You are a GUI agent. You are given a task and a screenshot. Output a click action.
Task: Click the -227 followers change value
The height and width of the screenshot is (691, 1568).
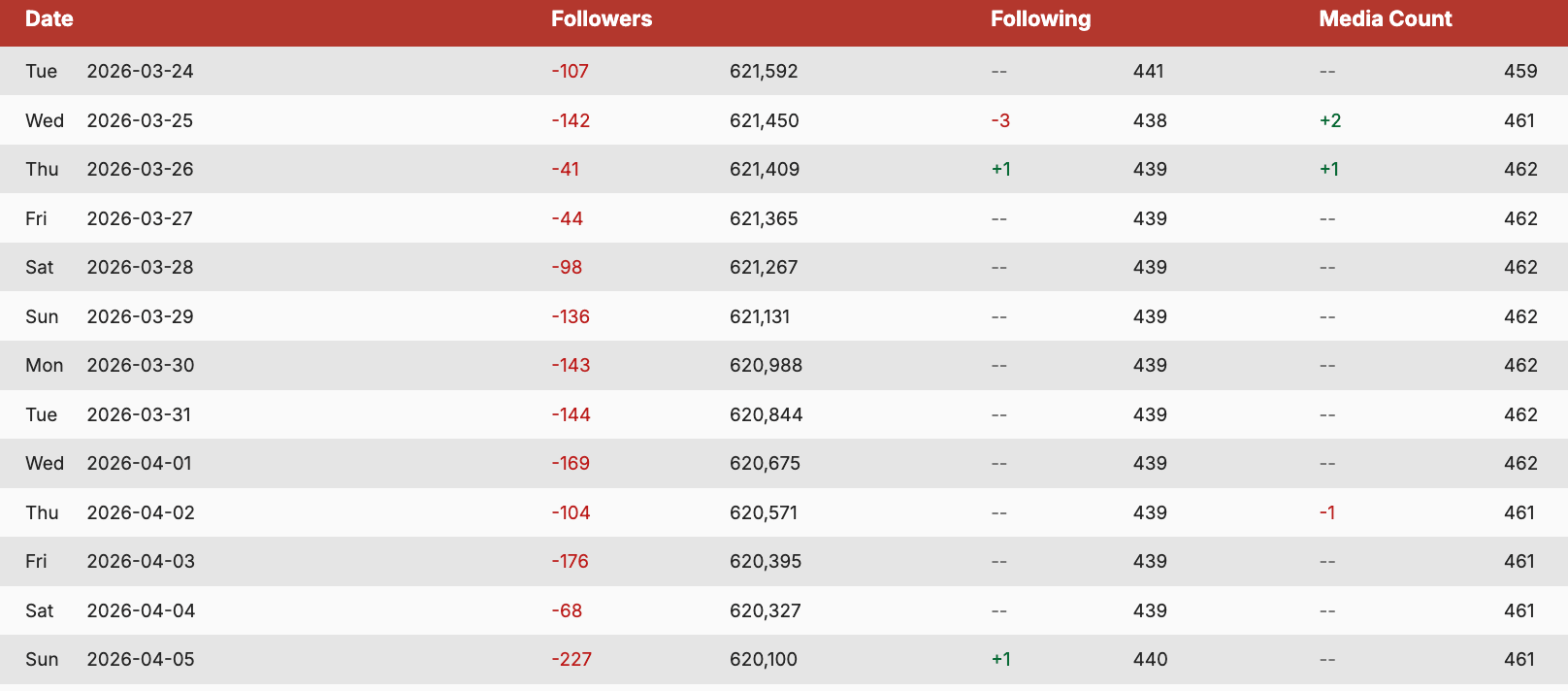point(572,659)
